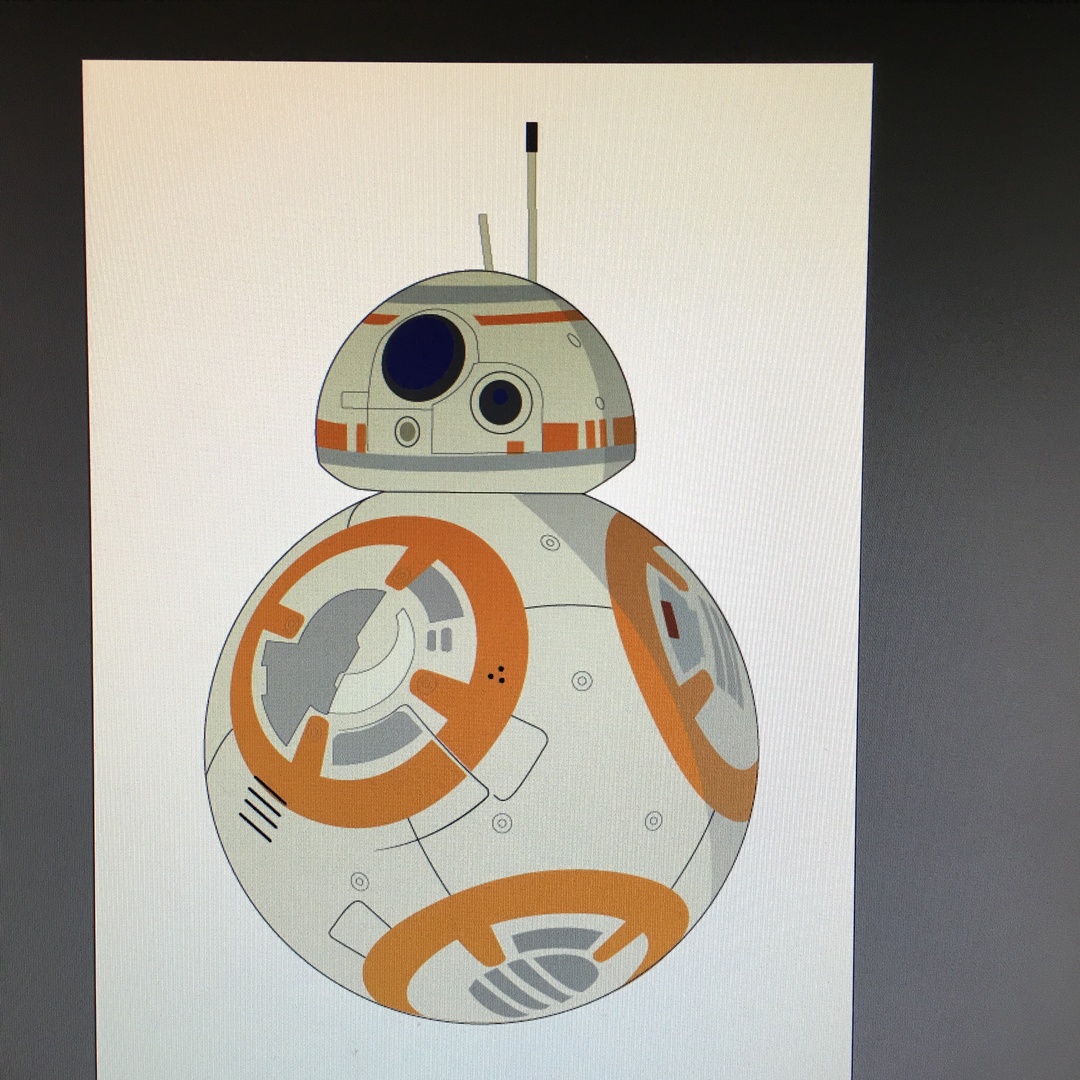Select the dark red rectangle on the body's right panel
The height and width of the screenshot is (1080, 1080).
click(669, 619)
